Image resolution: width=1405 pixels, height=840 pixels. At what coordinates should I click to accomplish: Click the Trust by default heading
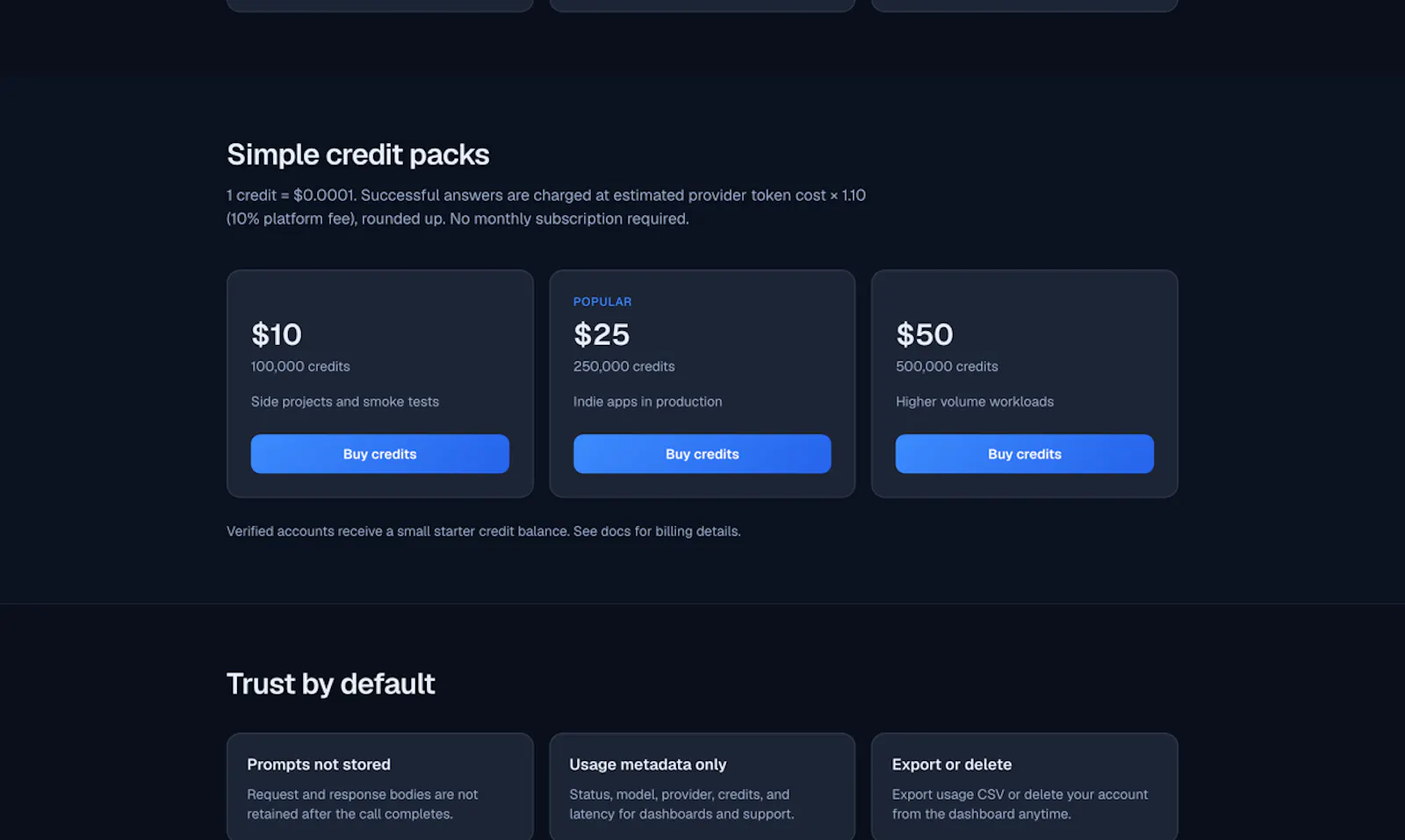pos(331,684)
